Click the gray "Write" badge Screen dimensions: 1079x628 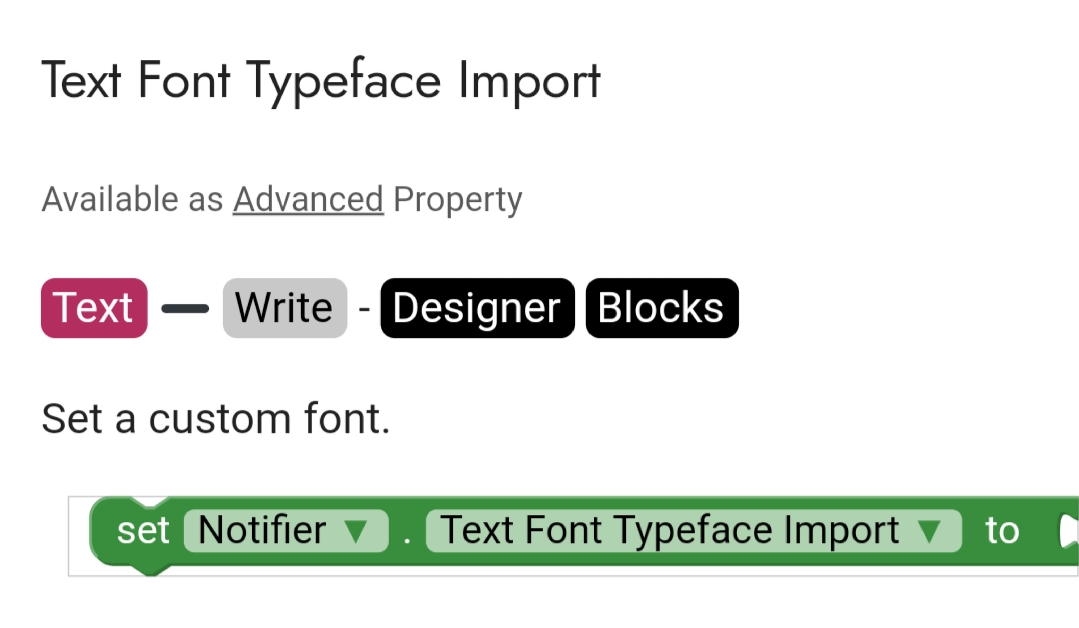pos(284,308)
